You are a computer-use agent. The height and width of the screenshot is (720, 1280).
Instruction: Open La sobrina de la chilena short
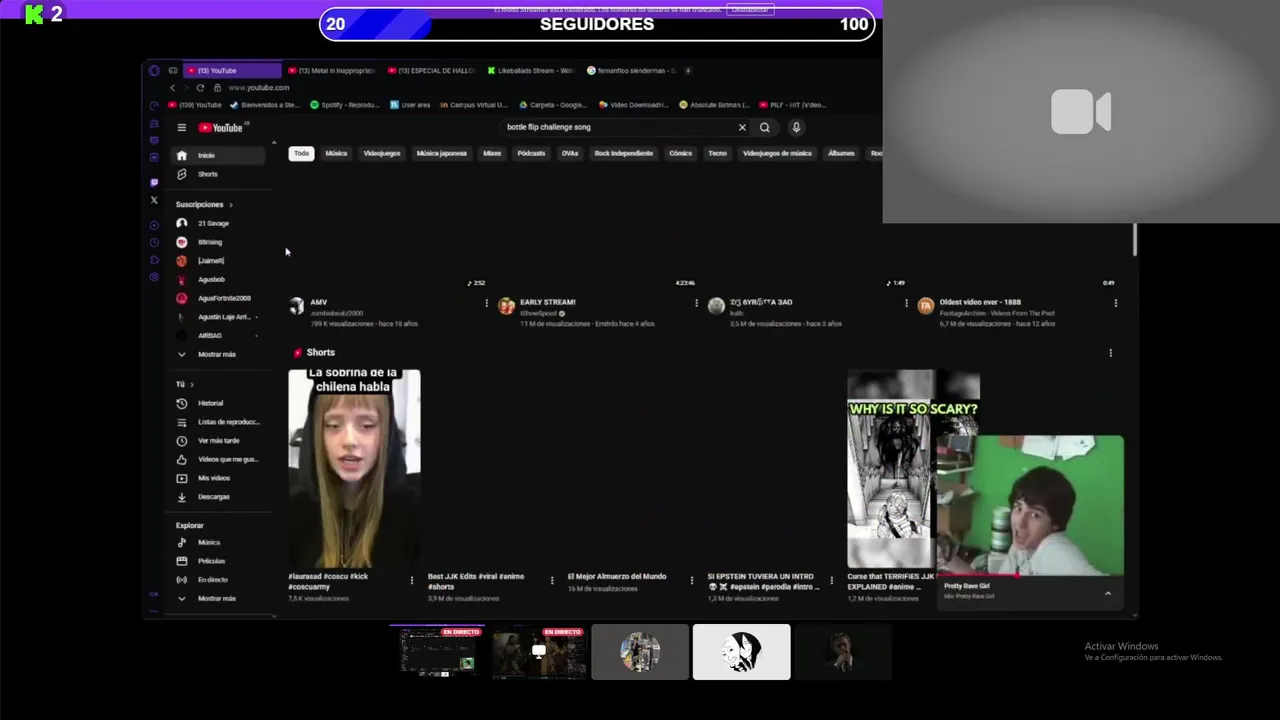(x=354, y=469)
